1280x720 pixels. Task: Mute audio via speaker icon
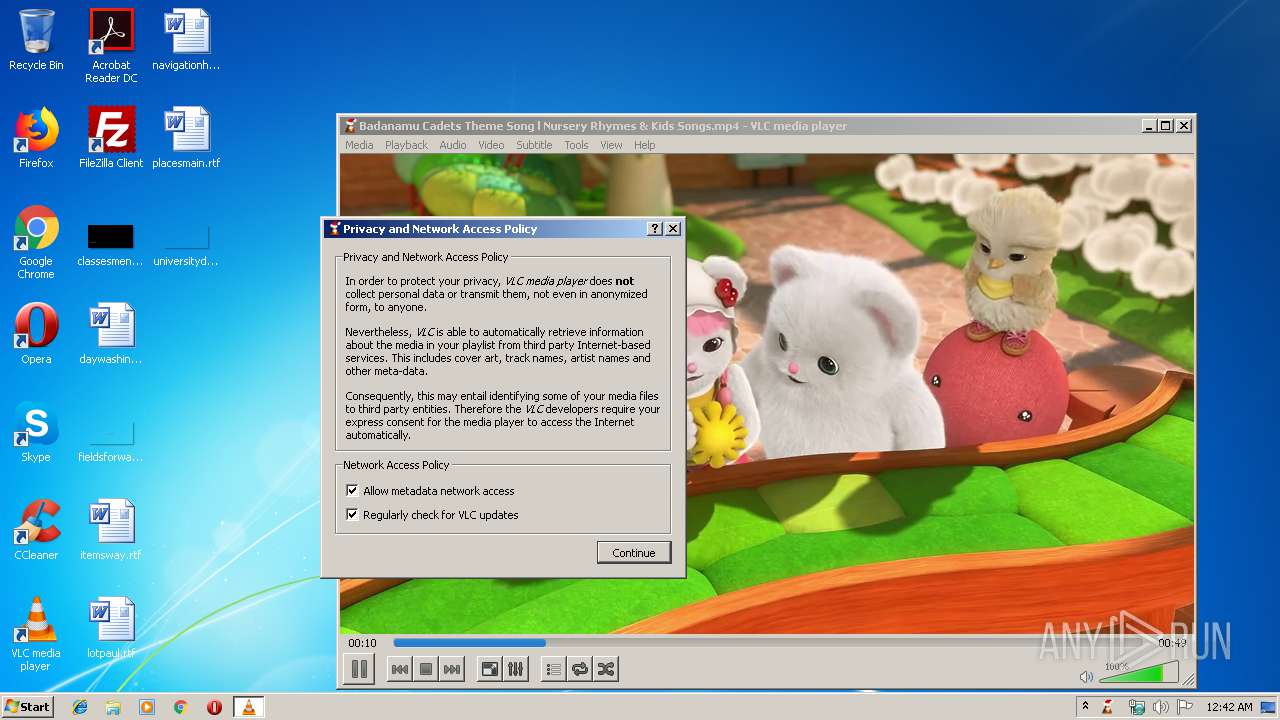click(x=1087, y=677)
